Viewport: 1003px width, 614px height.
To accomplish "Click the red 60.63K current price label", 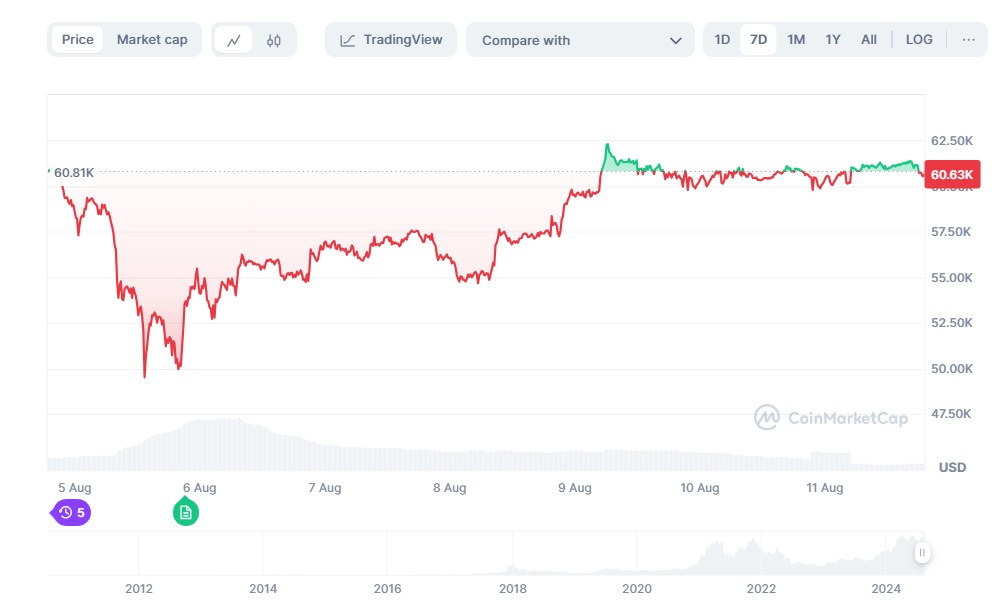I will [952, 175].
